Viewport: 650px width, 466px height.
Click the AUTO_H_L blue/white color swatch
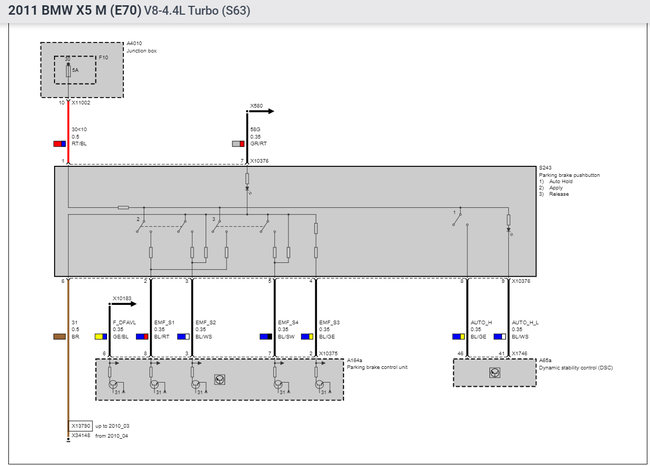pyautogui.click(x=500, y=337)
